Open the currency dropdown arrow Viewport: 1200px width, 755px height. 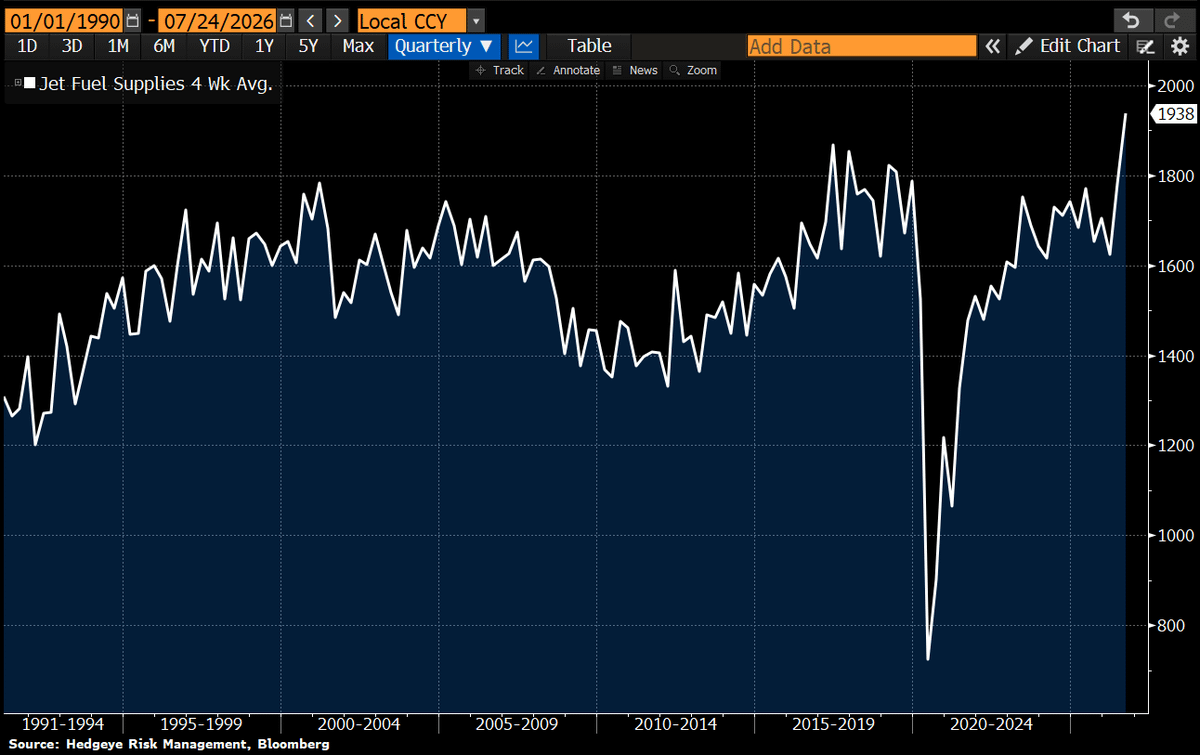click(x=475, y=20)
